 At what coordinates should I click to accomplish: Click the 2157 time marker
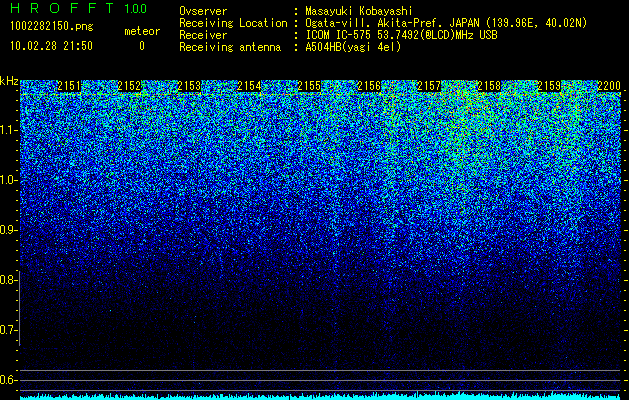point(429,86)
